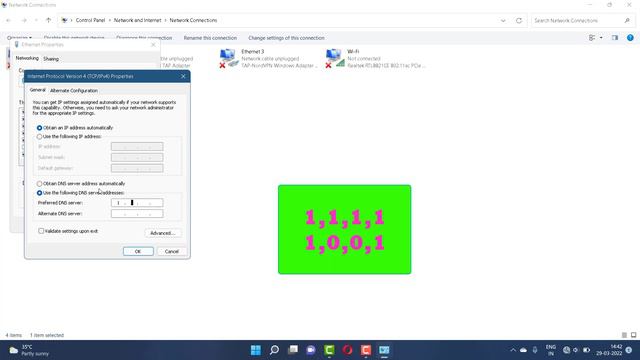Cancel the IPv4 properties dialog
Image resolution: width=640 pixels, height=360 pixels.
coord(171,251)
